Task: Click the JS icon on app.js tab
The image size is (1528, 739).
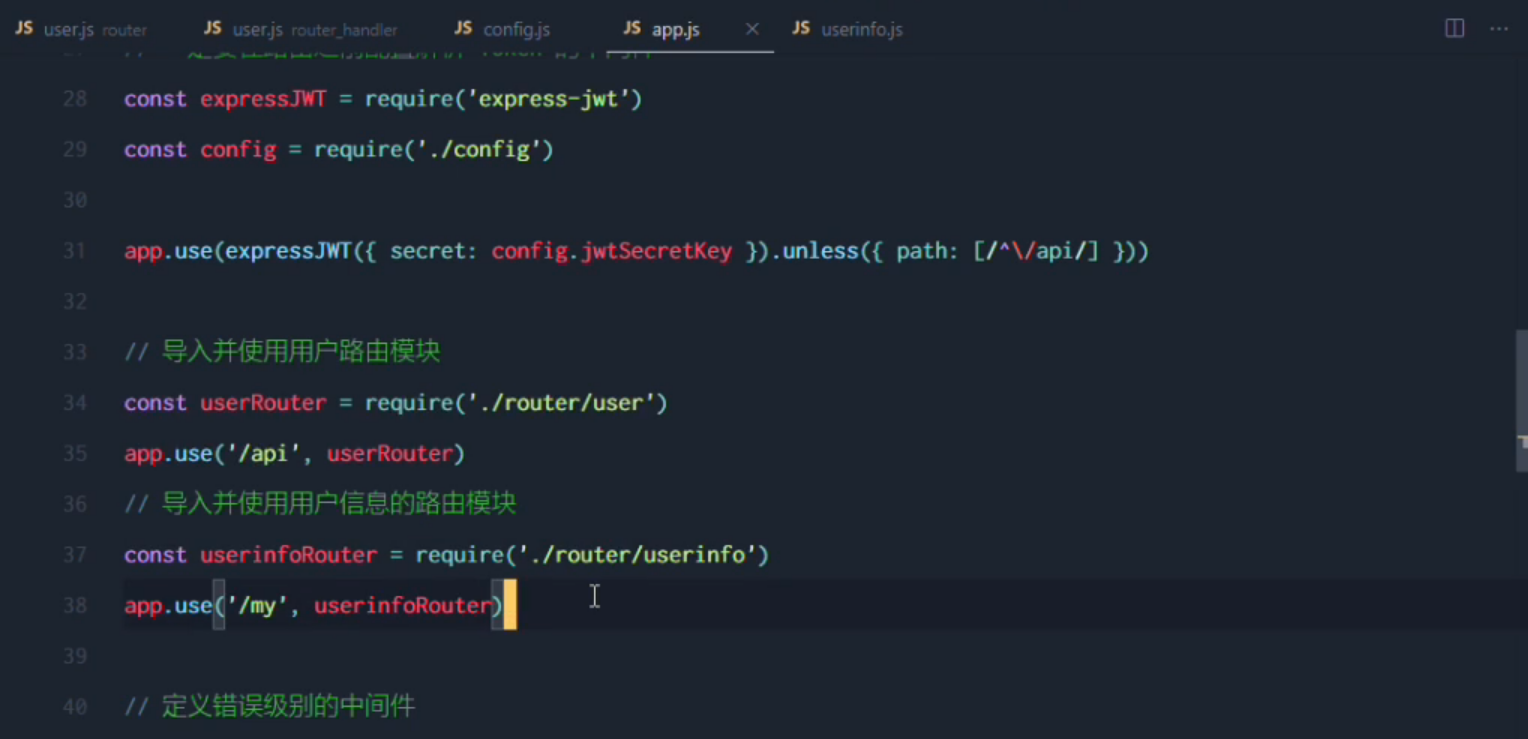Action: pos(632,28)
